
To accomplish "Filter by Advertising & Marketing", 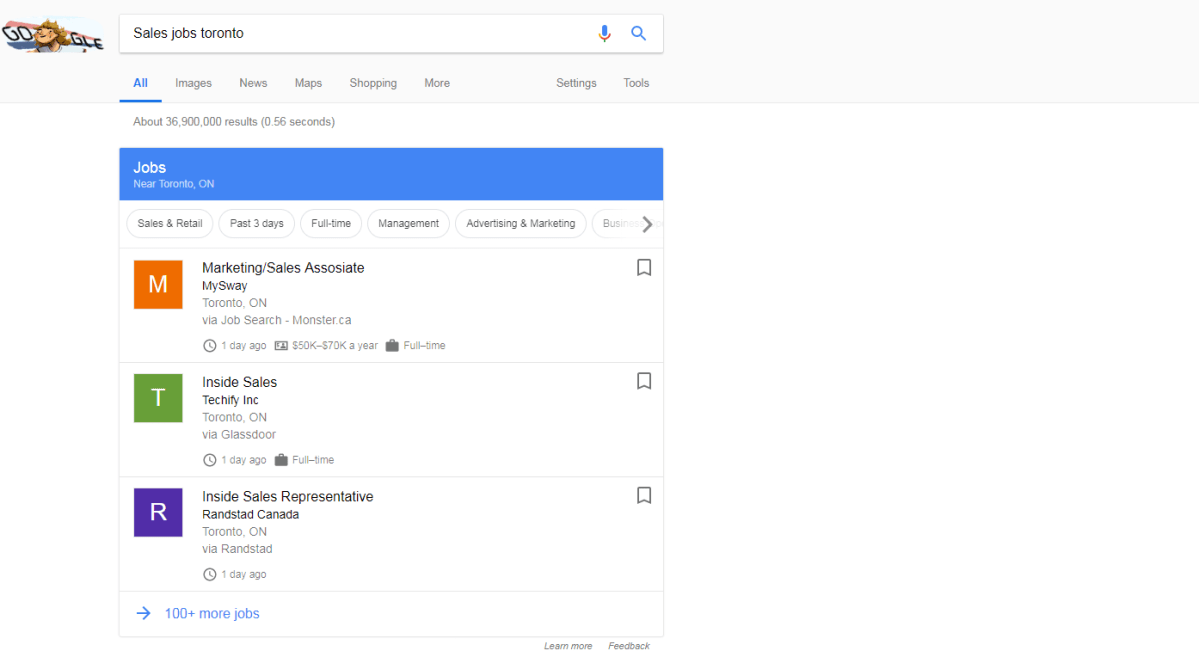I will 521,223.
